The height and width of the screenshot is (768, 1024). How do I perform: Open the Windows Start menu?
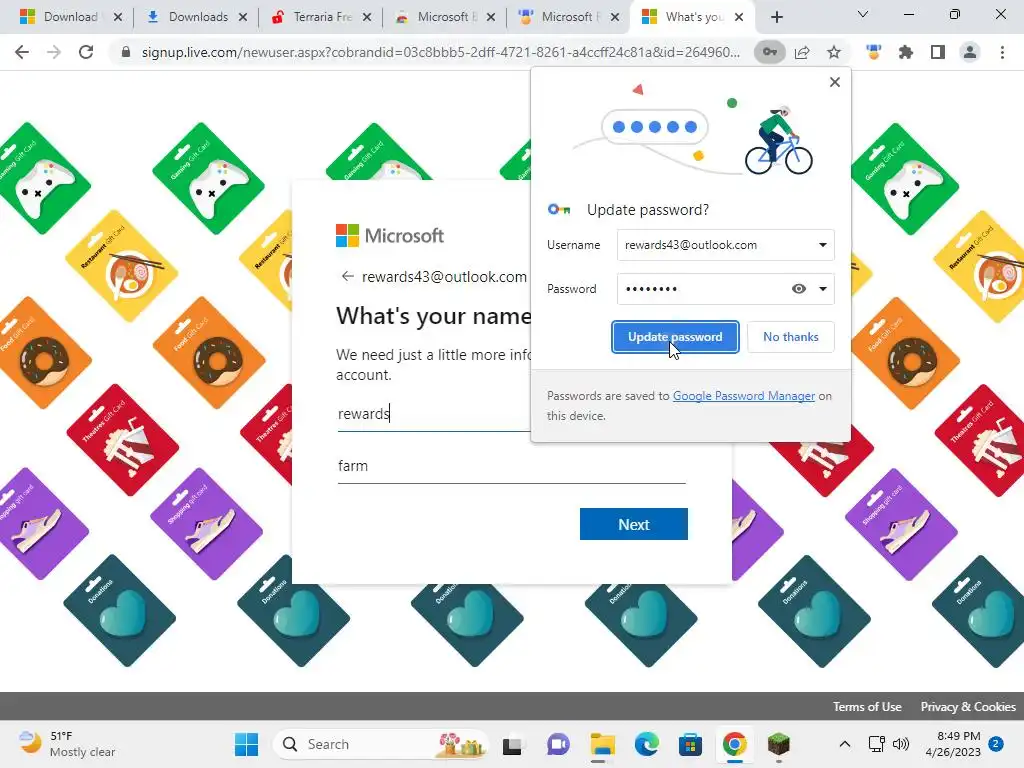pos(246,744)
